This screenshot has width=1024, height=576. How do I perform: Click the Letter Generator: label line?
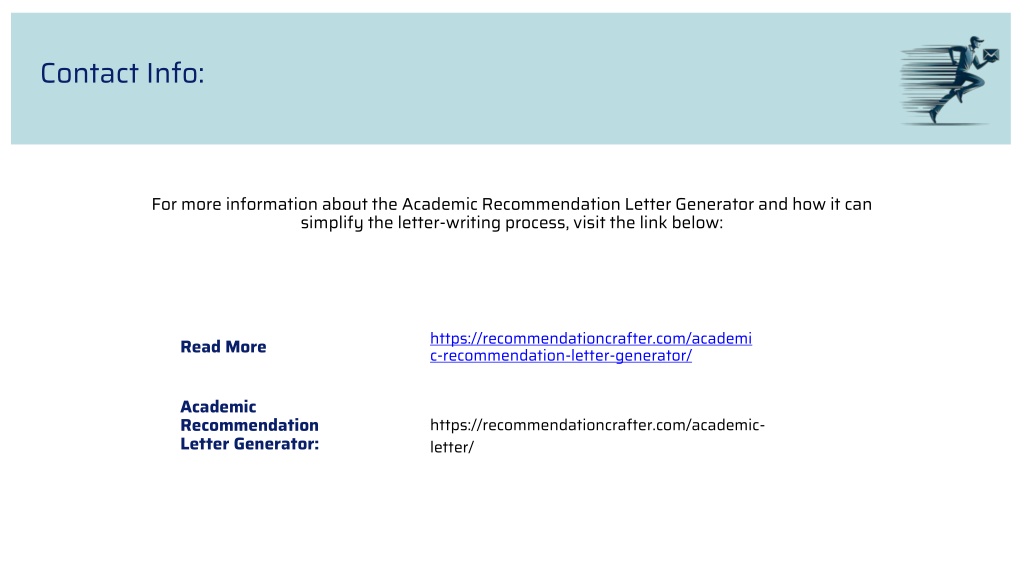pos(249,444)
